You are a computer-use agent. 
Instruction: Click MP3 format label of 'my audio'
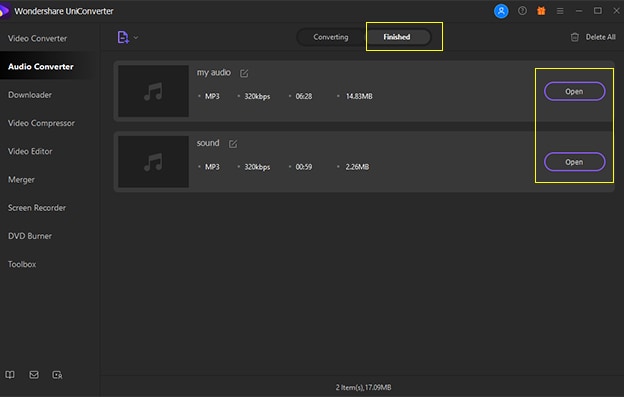[x=212, y=96]
